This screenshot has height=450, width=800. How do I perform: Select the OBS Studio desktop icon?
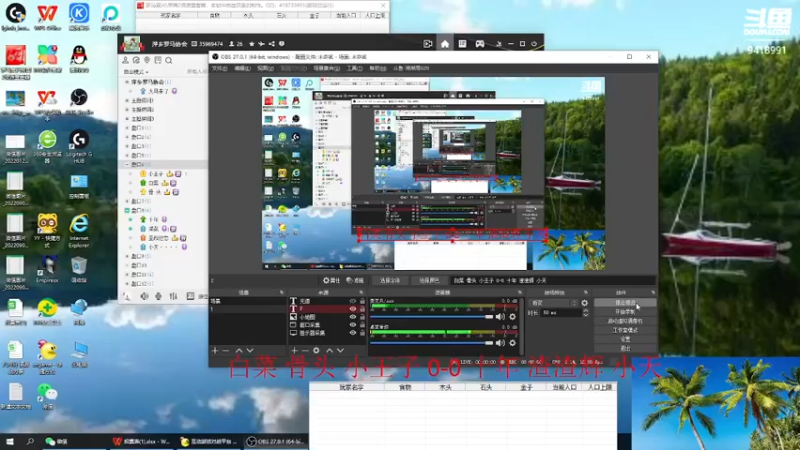[79, 101]
